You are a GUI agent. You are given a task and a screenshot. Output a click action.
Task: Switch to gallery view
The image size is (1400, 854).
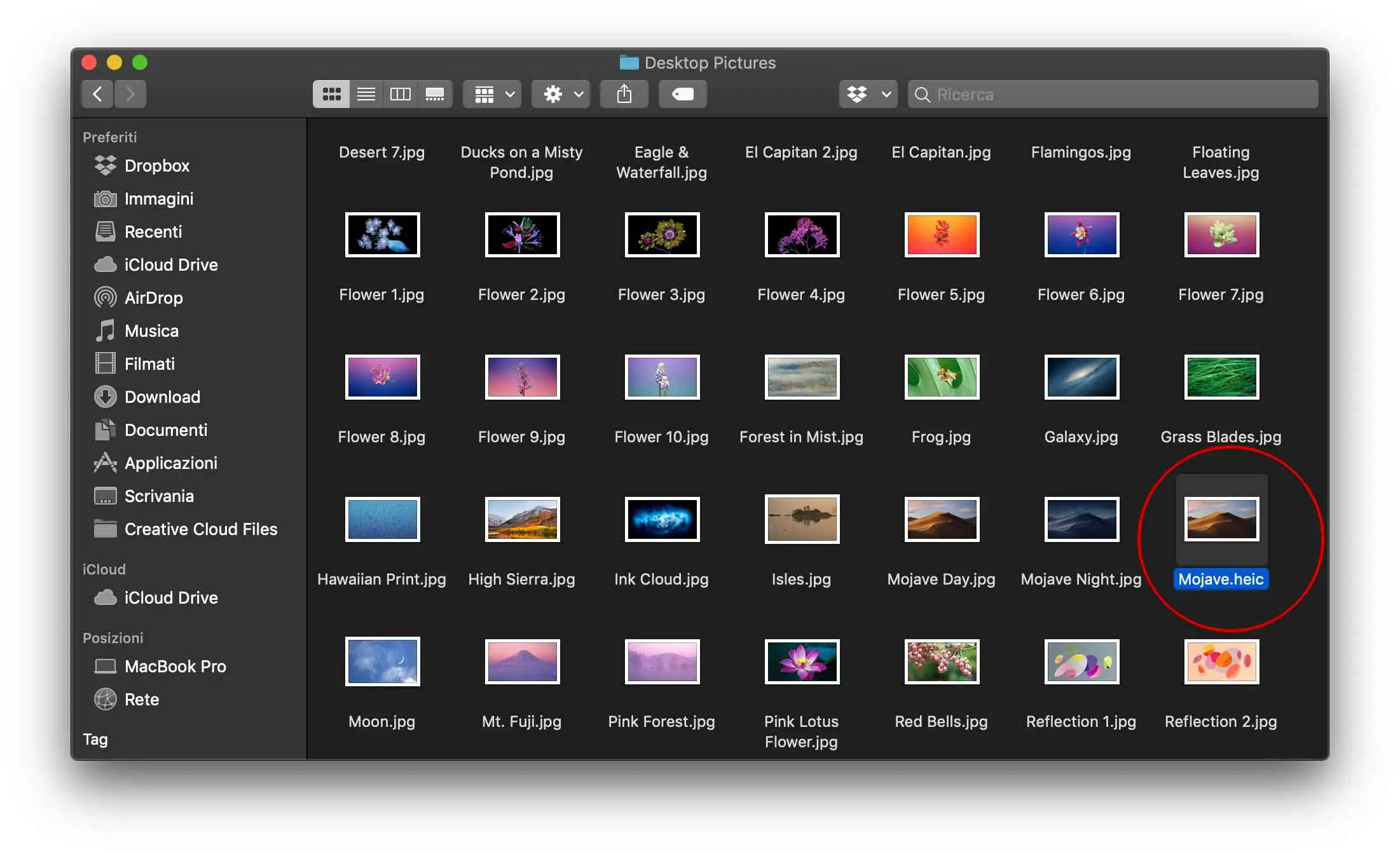pos(435,93)
